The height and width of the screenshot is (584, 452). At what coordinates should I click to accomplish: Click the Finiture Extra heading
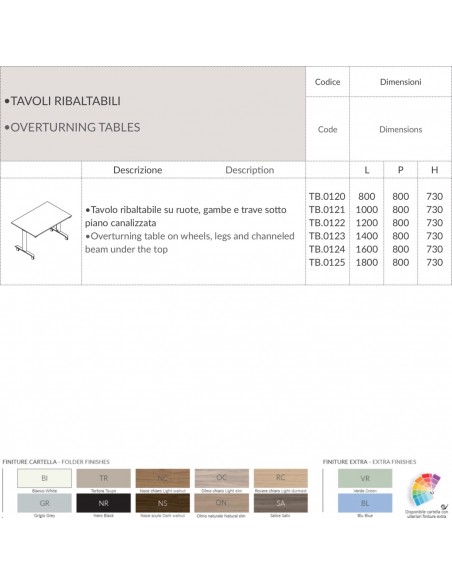345,462
